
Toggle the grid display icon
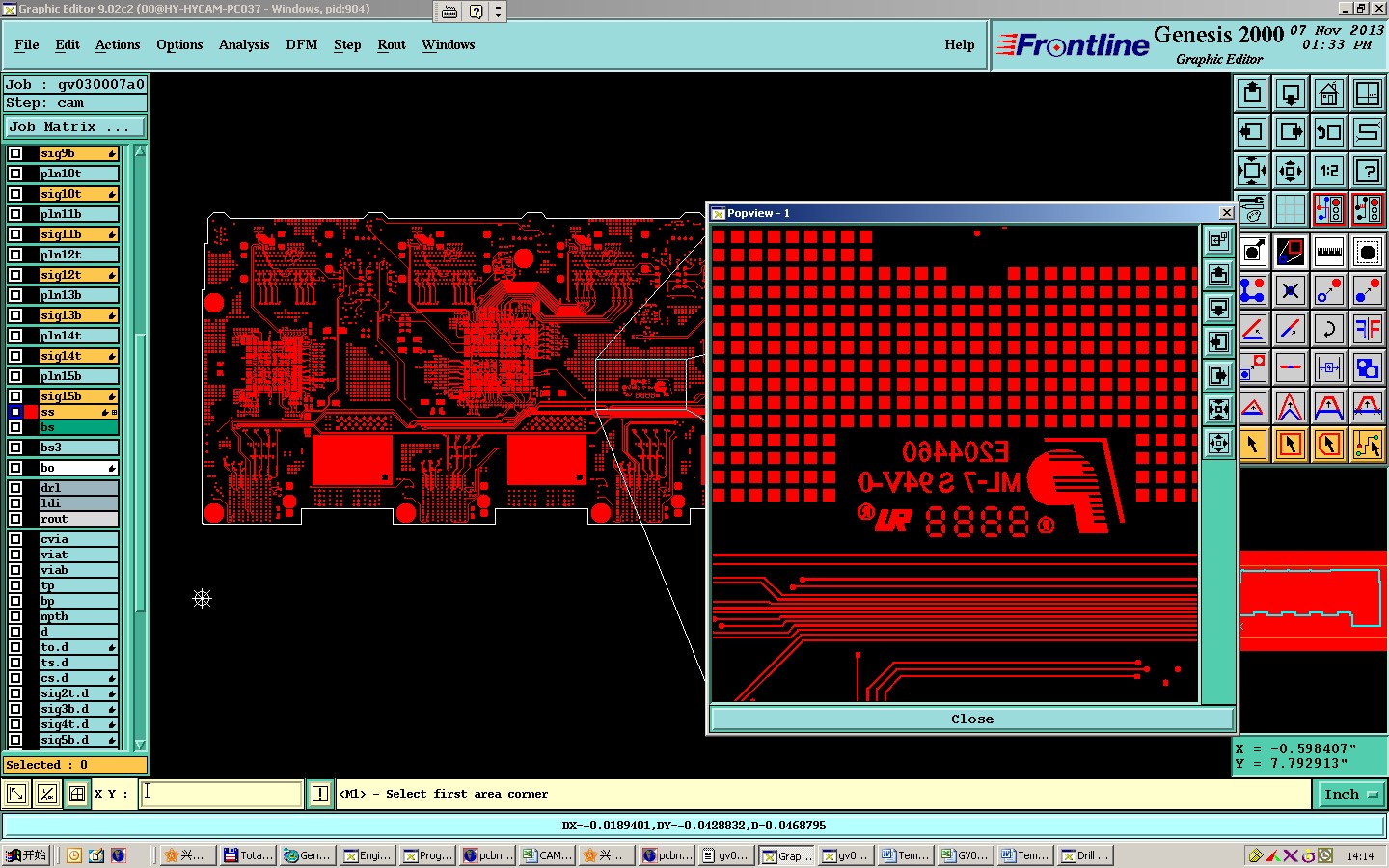pos(1291,209)
